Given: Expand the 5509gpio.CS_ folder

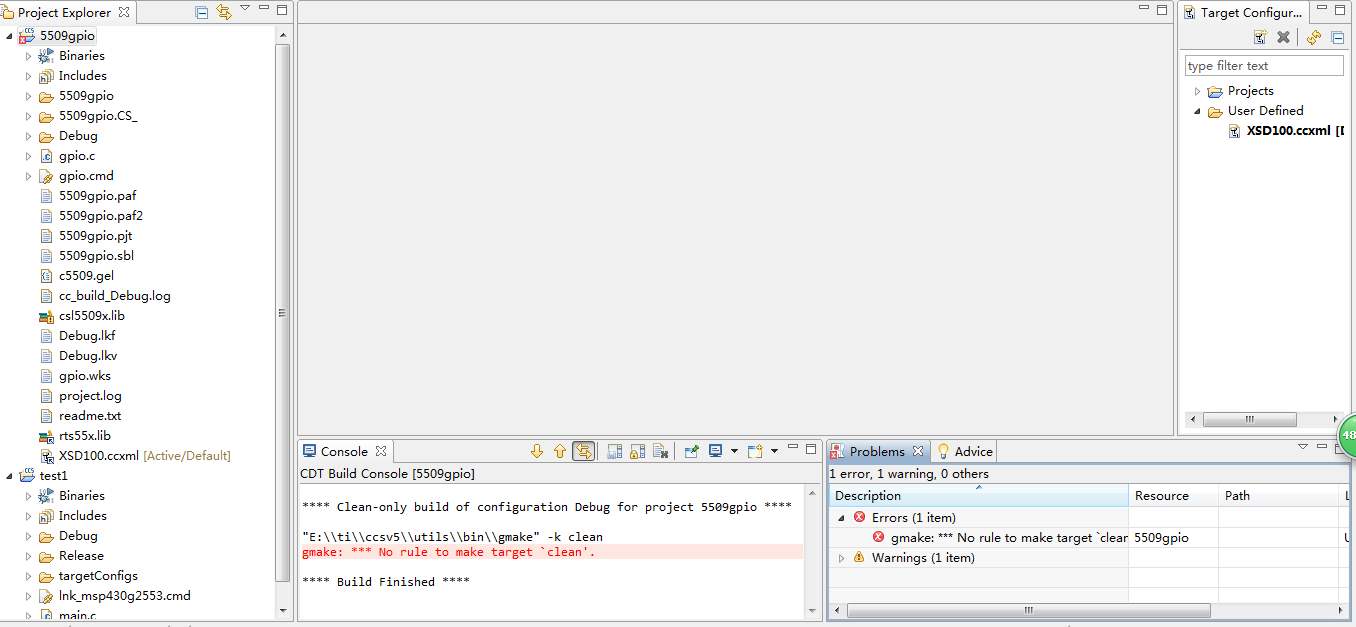Looking at the screenshot, I should point(28,116).
